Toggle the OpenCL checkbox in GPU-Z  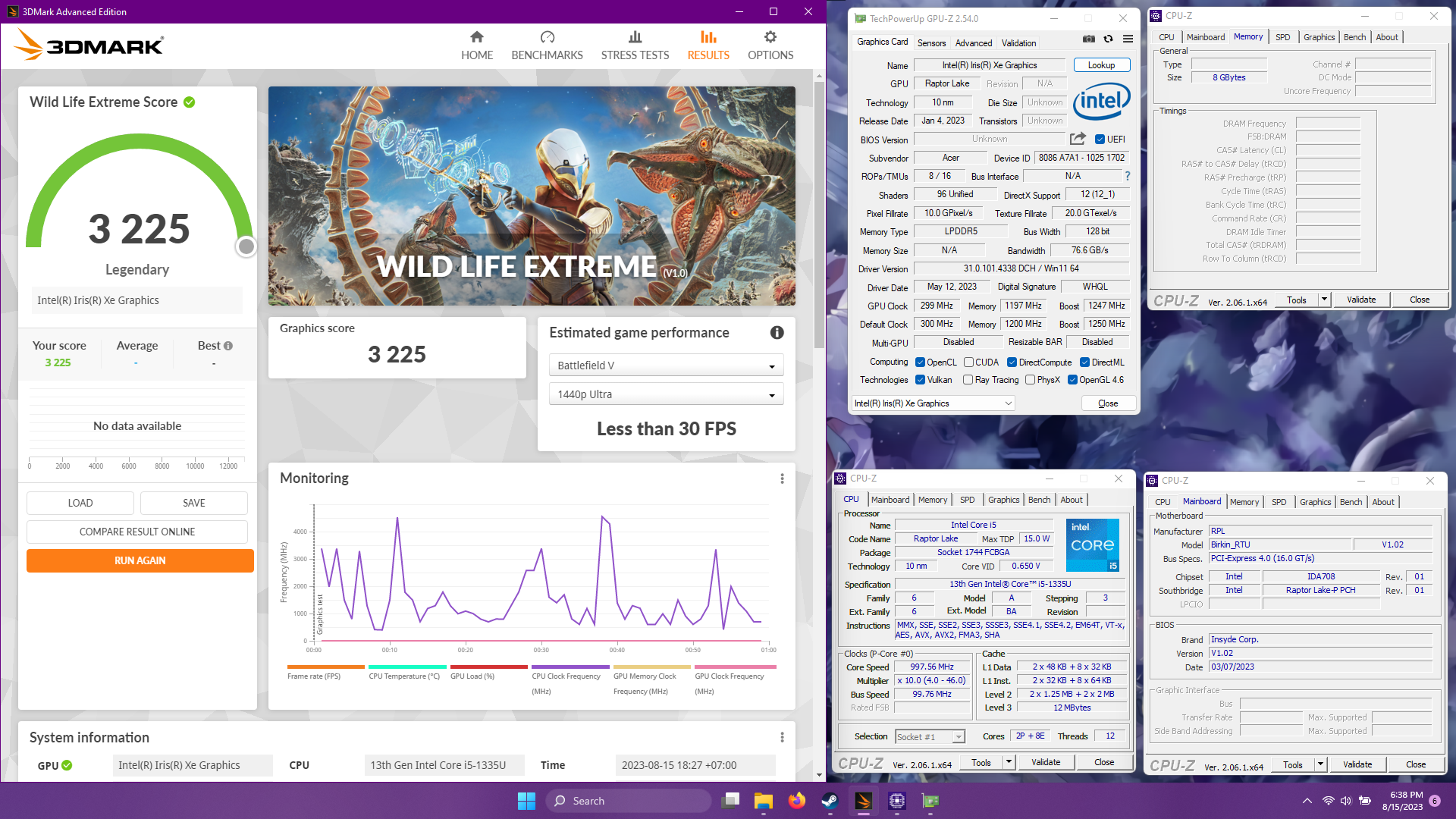click(920, 362)
